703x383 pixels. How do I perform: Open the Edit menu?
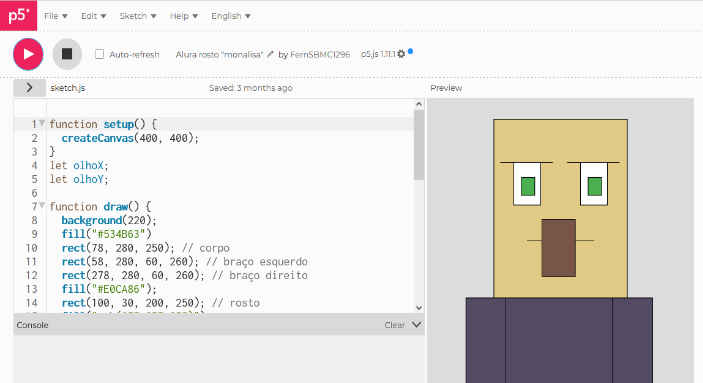[93, 16]
